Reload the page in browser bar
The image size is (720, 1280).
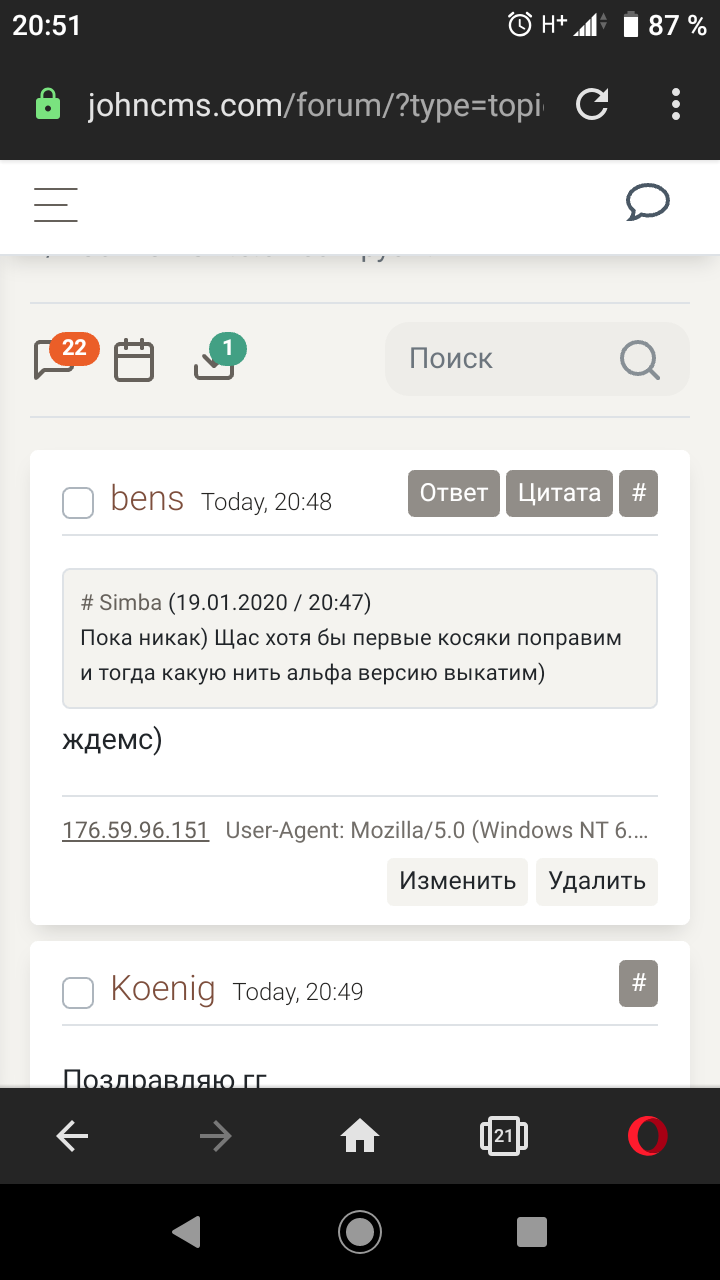(593, 104)
